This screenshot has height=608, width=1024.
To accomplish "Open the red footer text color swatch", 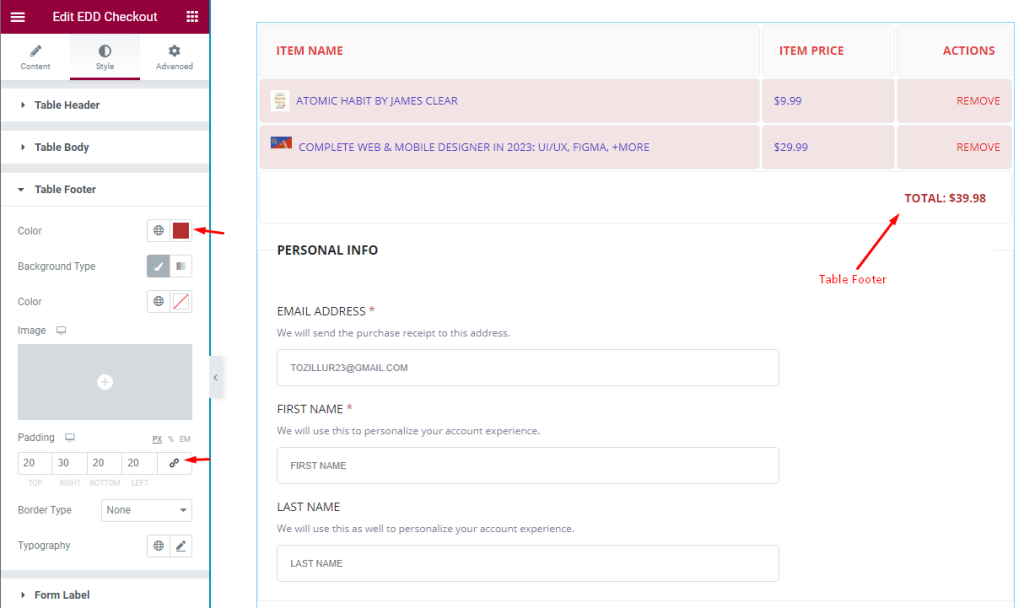I will 181,231.
